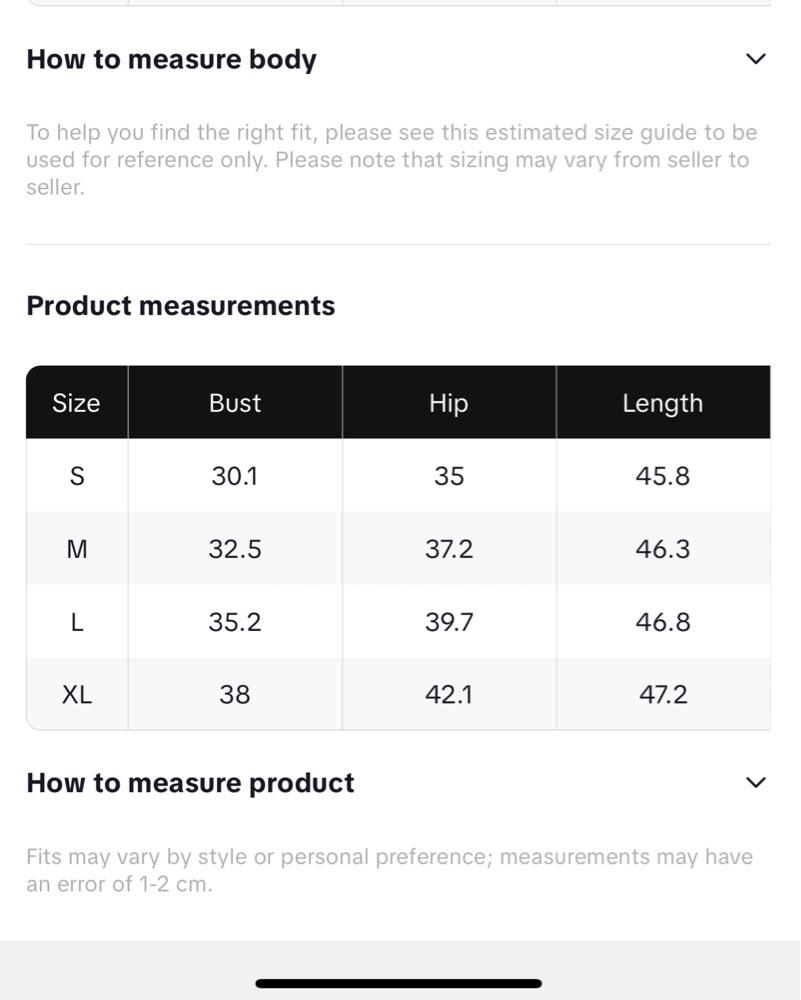Viewport: 801px width, 1000px height.
Task: Click the size guide disclaimer text
Action: click(392, 159)
